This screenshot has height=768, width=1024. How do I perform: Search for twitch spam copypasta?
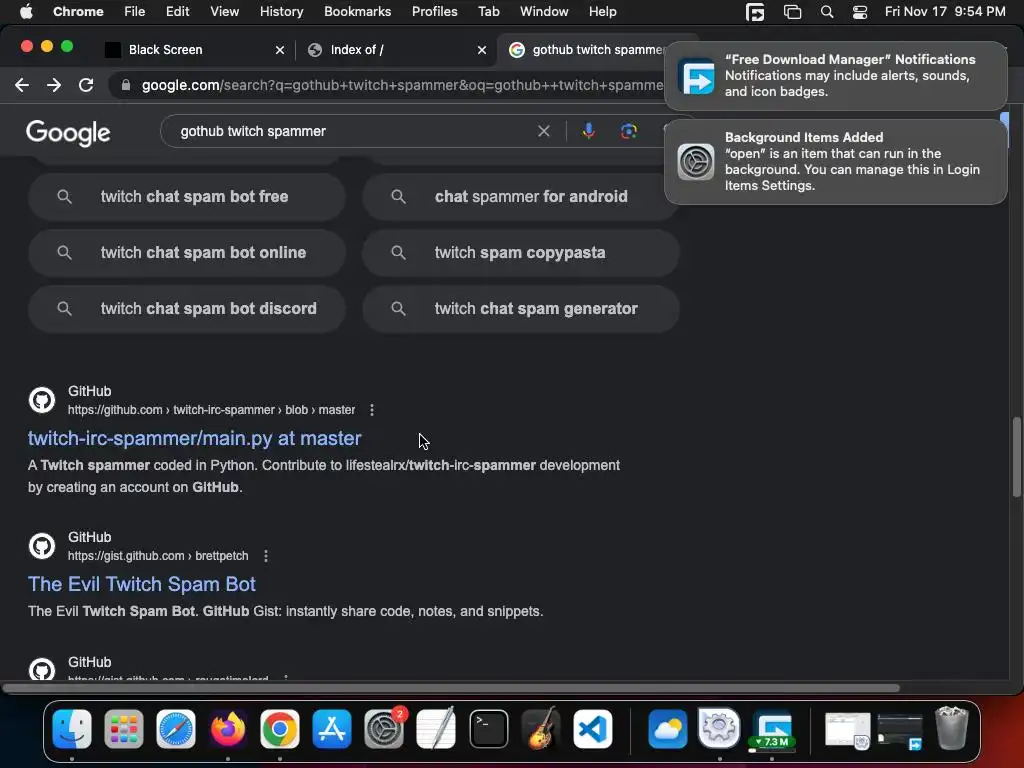coord(520,253)
